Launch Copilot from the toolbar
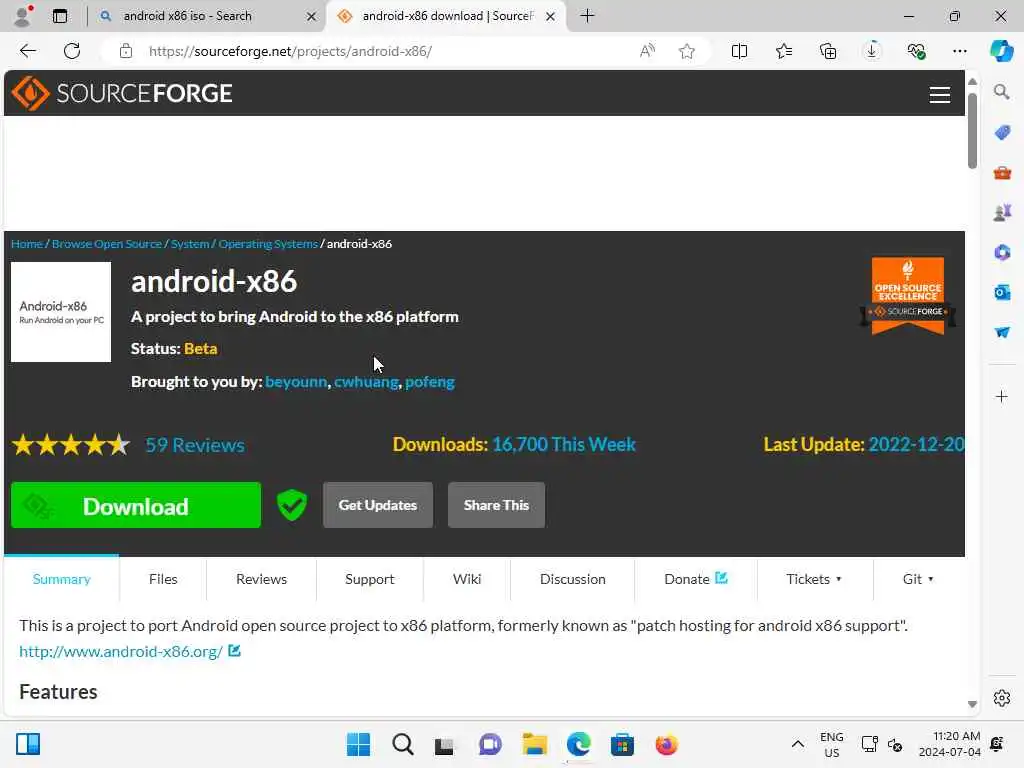The image size is (1024, 768). click(x=1001, y=51)
